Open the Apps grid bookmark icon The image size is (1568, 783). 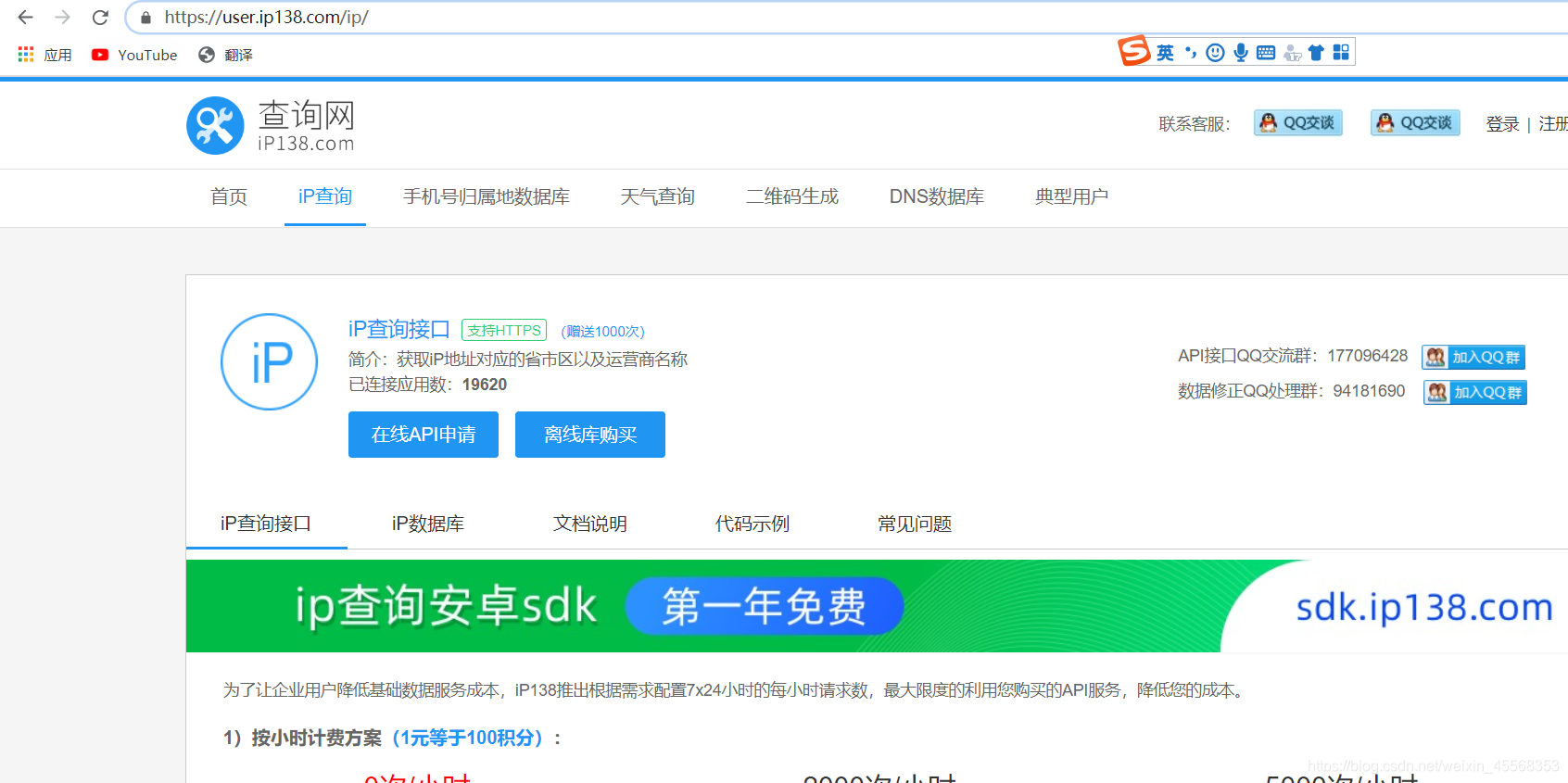pyautogui.click(x=26, y=55)
